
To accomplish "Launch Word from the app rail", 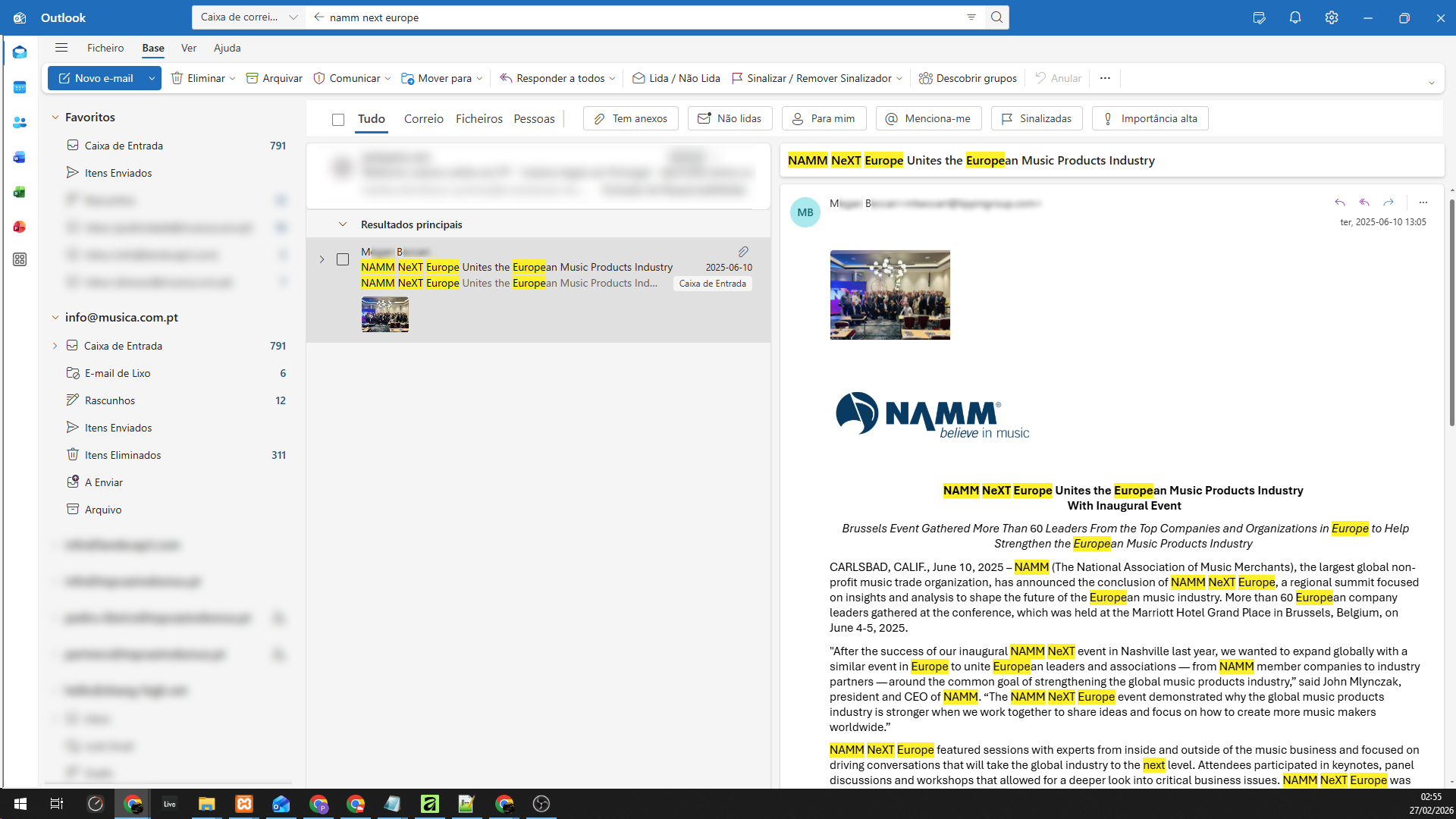I will (x=20, y=157).
